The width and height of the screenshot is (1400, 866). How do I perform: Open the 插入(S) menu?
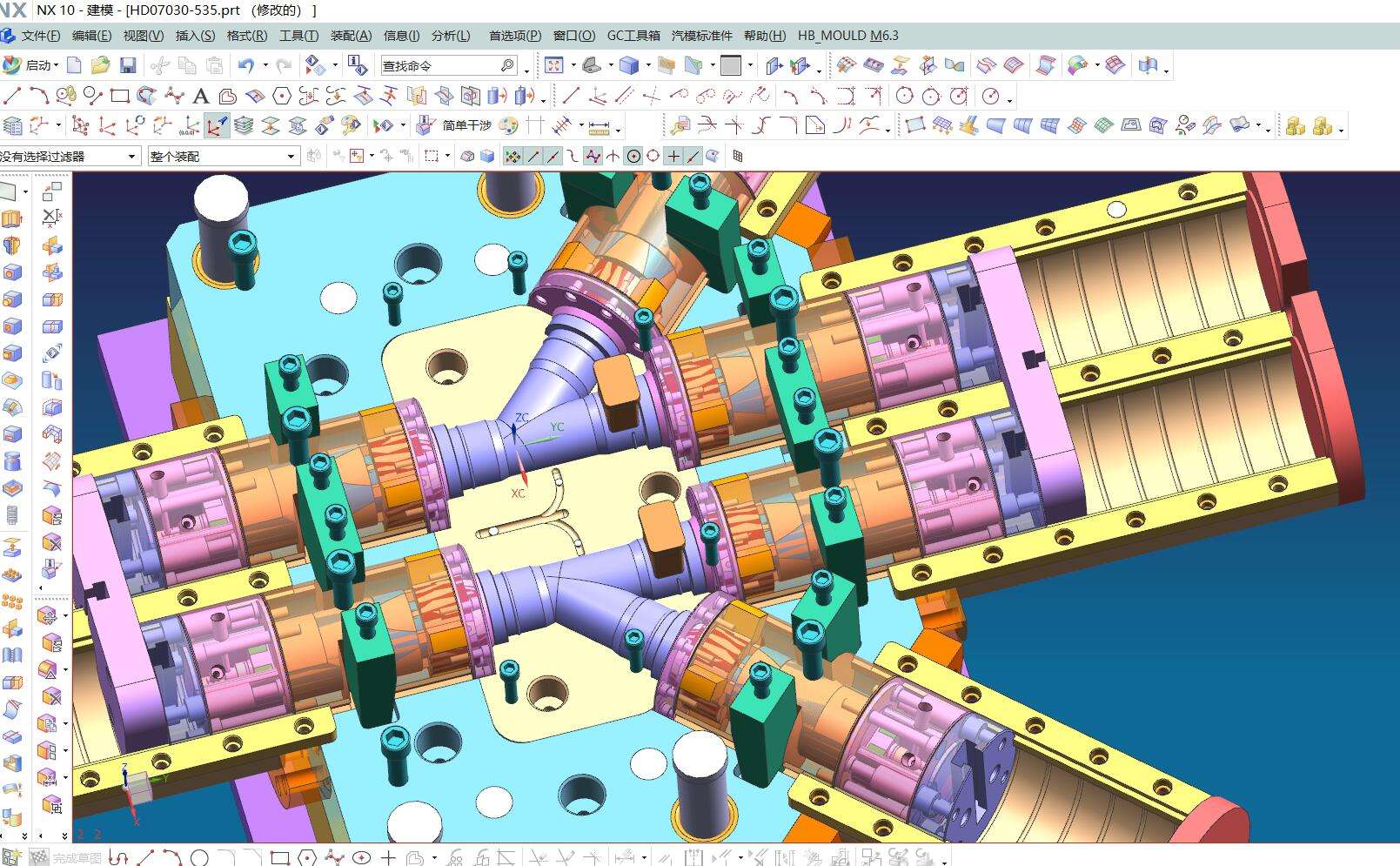tap(195, 36)
